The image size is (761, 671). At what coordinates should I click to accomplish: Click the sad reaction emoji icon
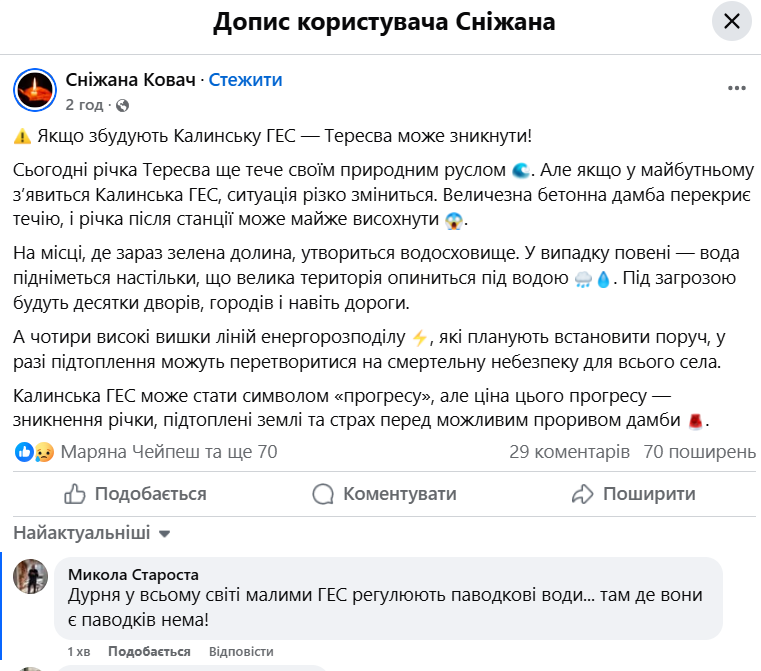(44, 452)
